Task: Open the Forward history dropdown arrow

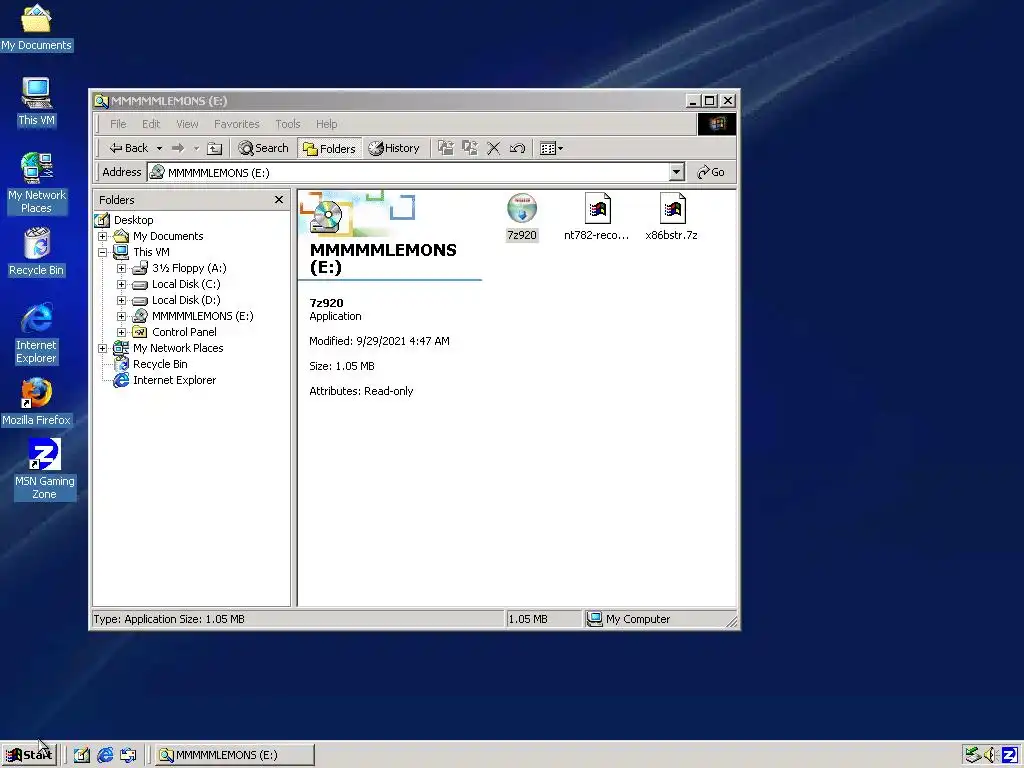Action: (196, 148)
